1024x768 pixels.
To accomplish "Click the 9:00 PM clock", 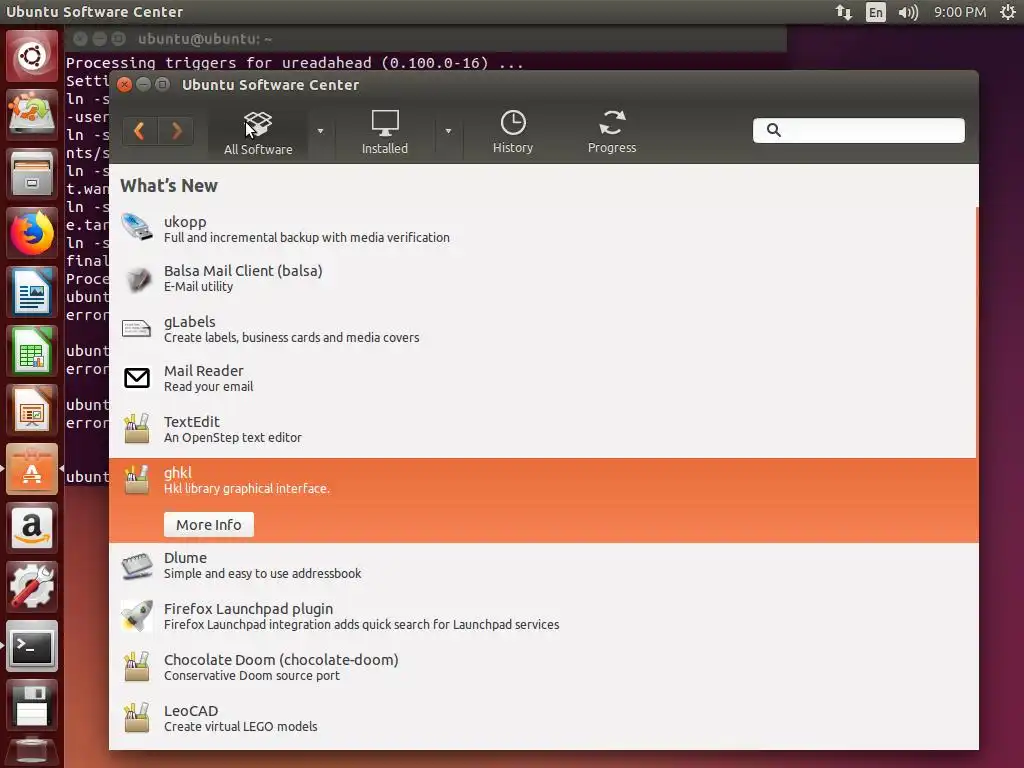I will pyautogui.click(x=959, y=12).
